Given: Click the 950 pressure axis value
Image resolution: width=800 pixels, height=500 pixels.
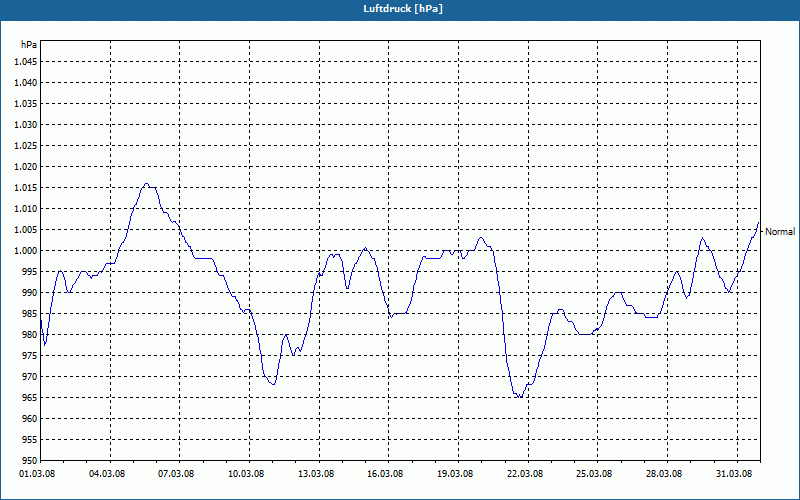Looking at the screenshot, I should point(30,460).
